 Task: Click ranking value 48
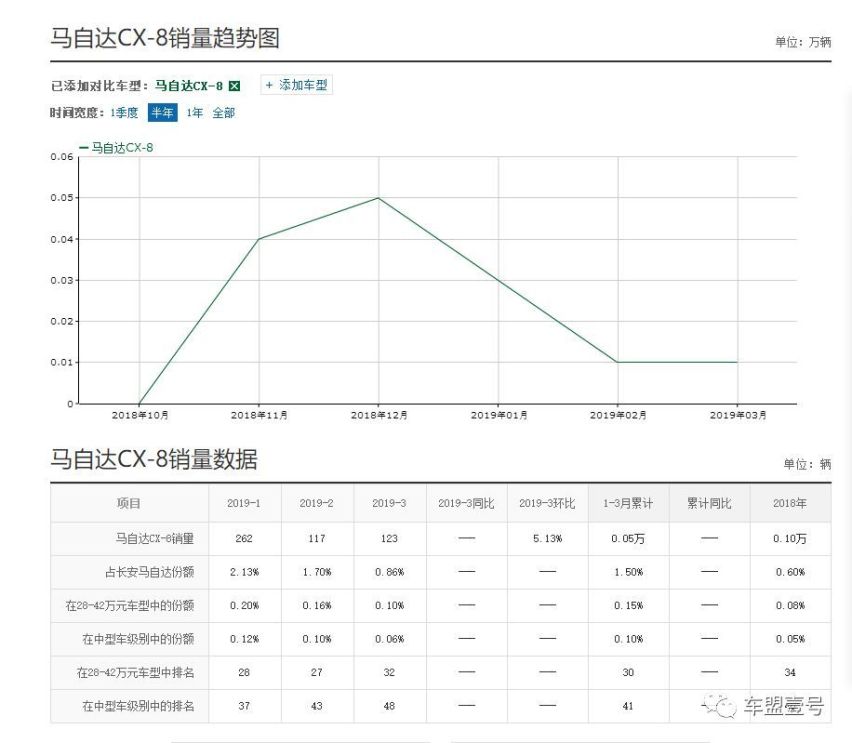click(389, 706)
